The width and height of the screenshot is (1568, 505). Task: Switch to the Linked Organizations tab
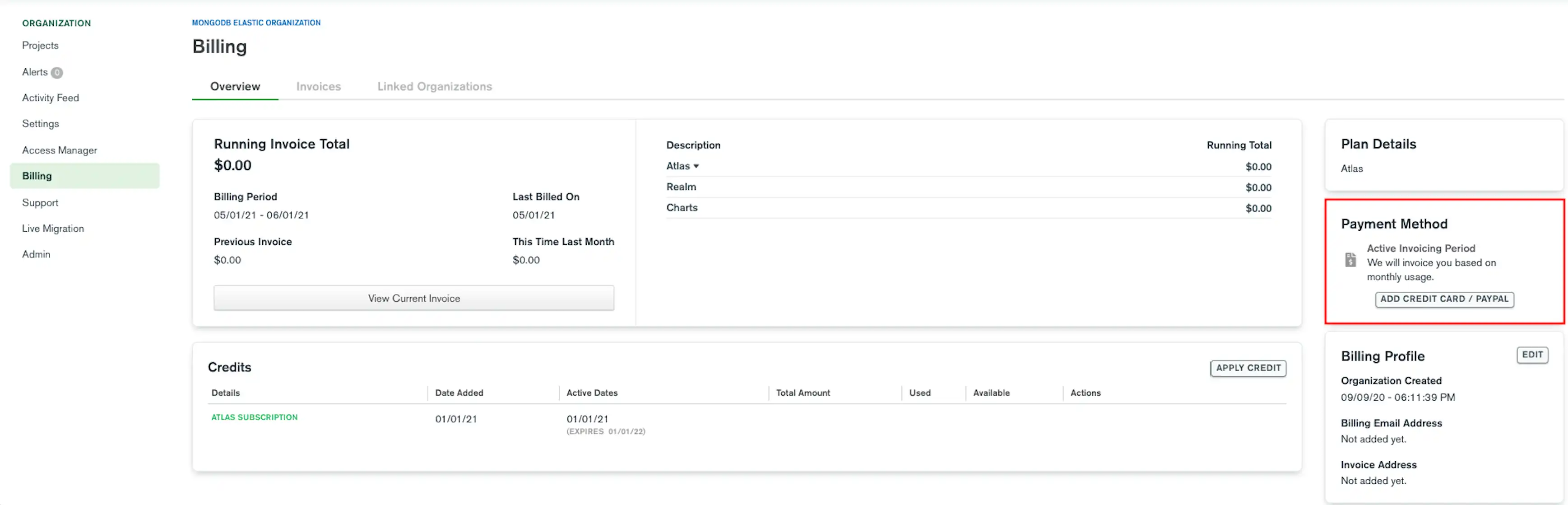click(434, 85)
